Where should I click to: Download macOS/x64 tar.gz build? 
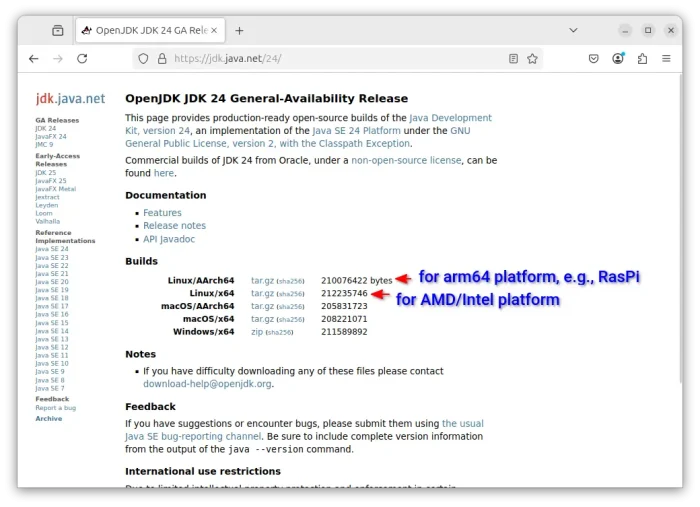(262, 319)
